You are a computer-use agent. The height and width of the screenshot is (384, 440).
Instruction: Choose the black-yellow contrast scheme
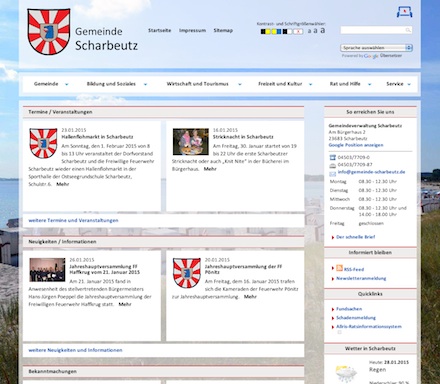coord(265,31)
